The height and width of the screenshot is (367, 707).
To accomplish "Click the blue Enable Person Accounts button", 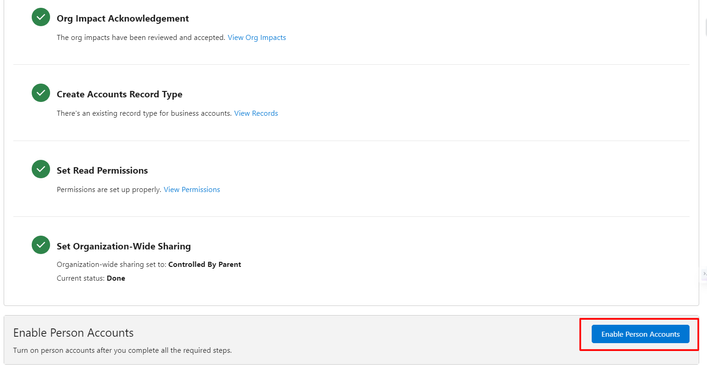I will 640,334.
